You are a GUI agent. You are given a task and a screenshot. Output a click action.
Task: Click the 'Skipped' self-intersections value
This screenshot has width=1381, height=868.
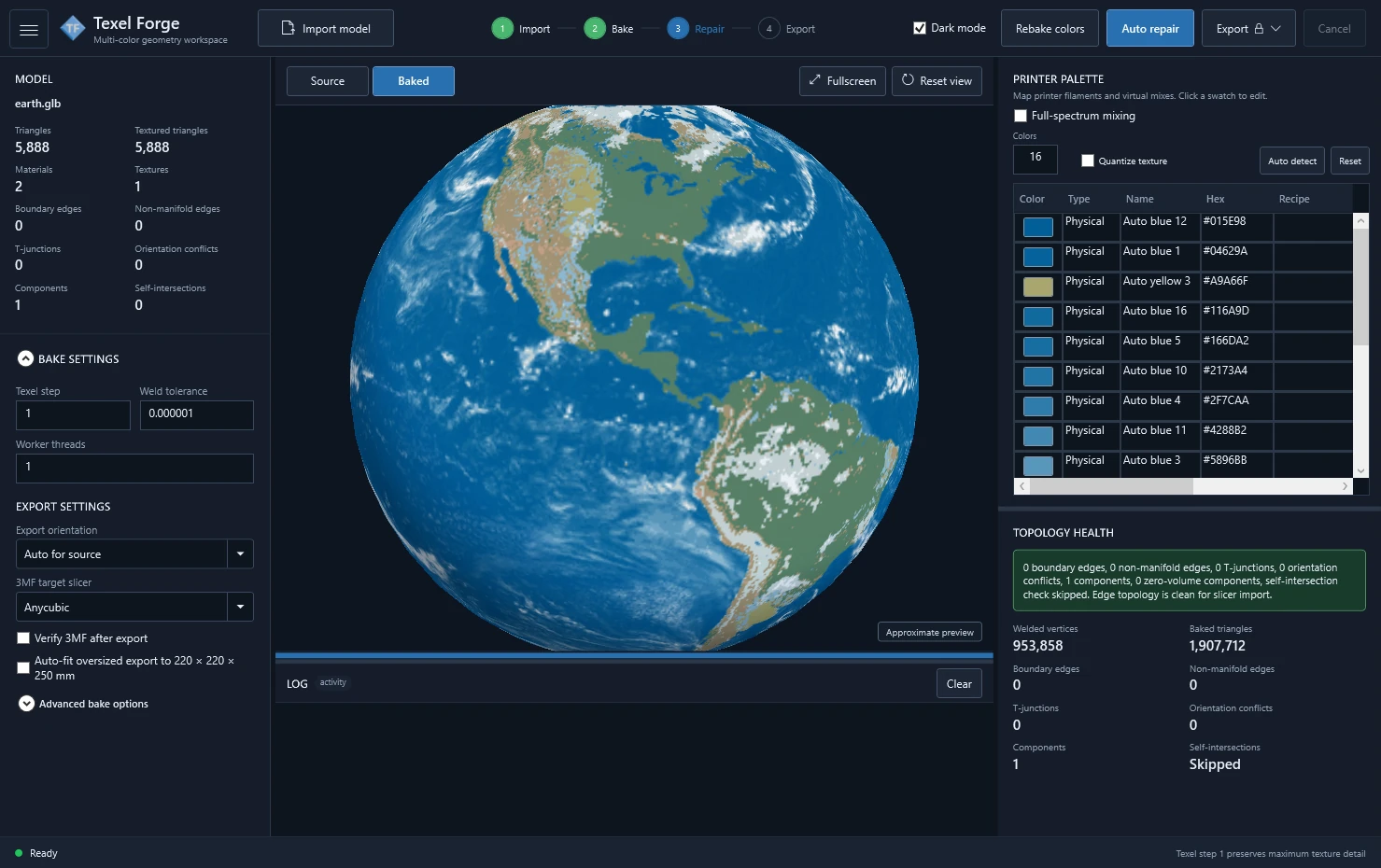click(x=1215, y=764)
